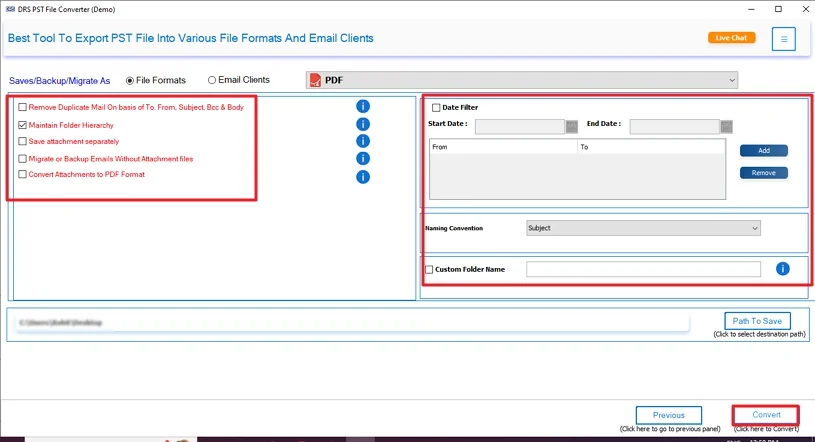Go back with the Previous button
The width and height of the screenshot is (815, 442).
click(669, 415)
